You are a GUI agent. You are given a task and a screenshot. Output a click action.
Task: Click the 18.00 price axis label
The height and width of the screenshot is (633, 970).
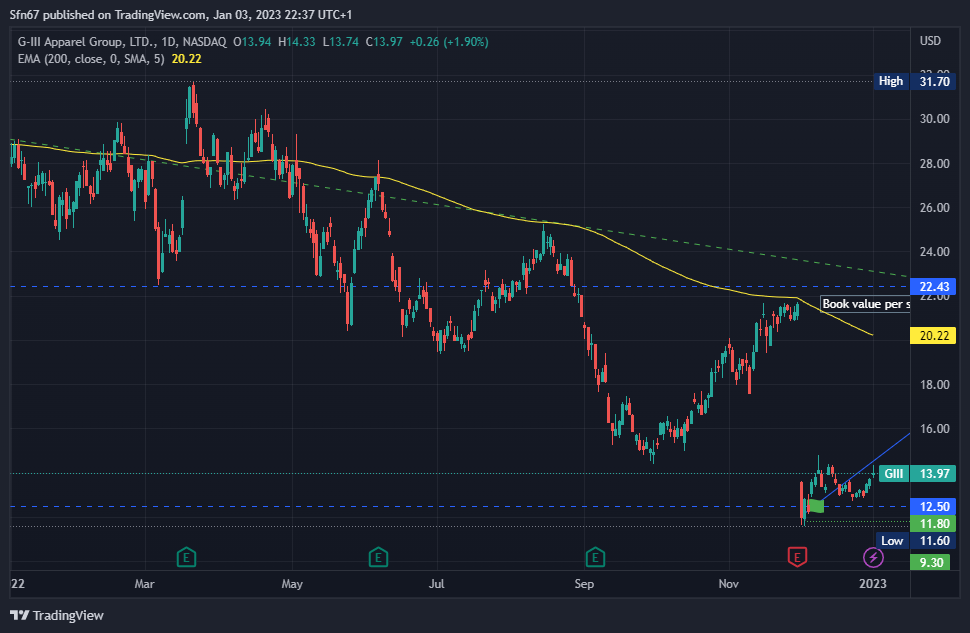[x=934, y=385]
